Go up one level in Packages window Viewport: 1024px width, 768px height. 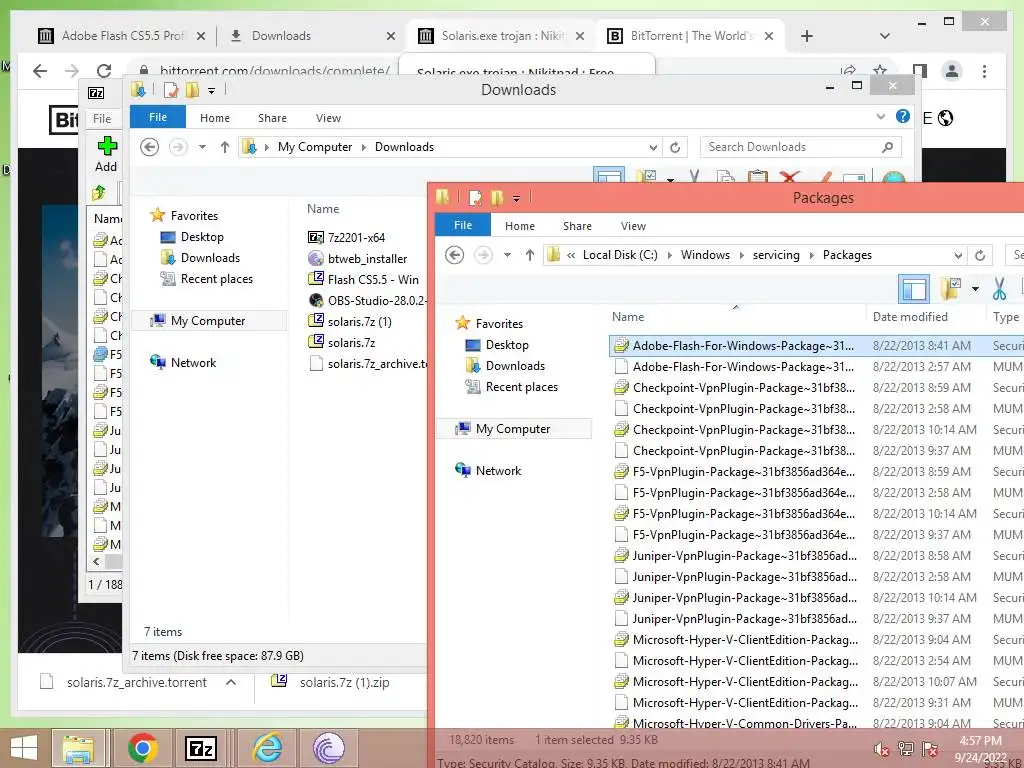pyautogui.click(x=530, y=255)
